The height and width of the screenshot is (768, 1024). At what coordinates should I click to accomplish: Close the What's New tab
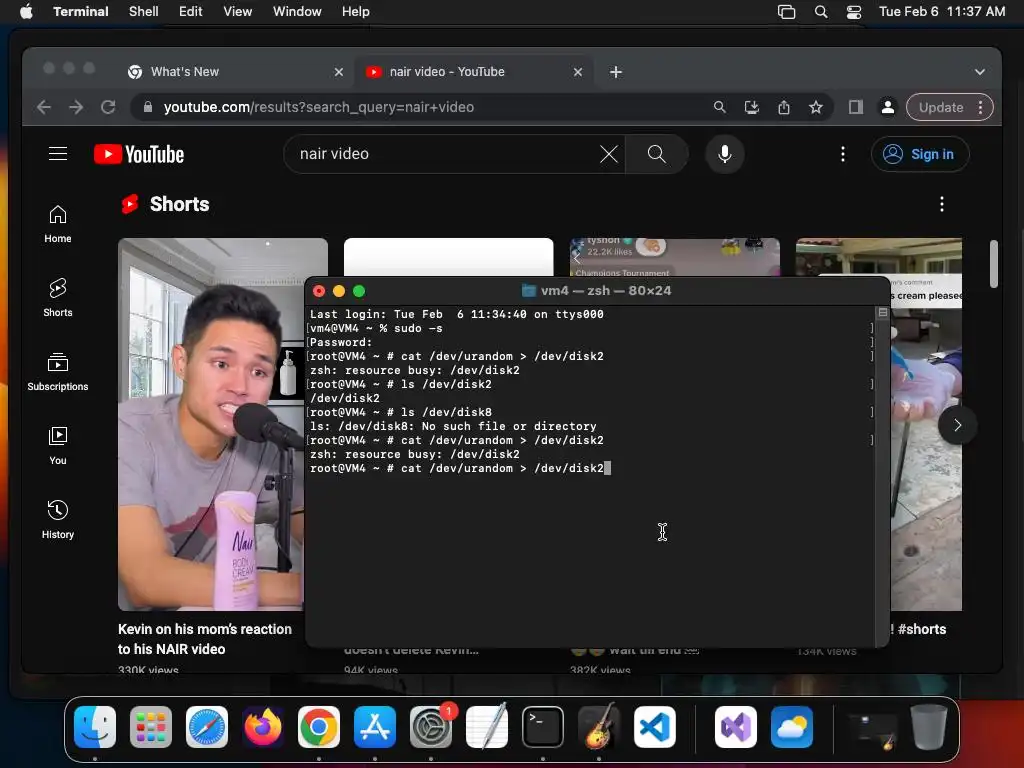coord(338,72)
